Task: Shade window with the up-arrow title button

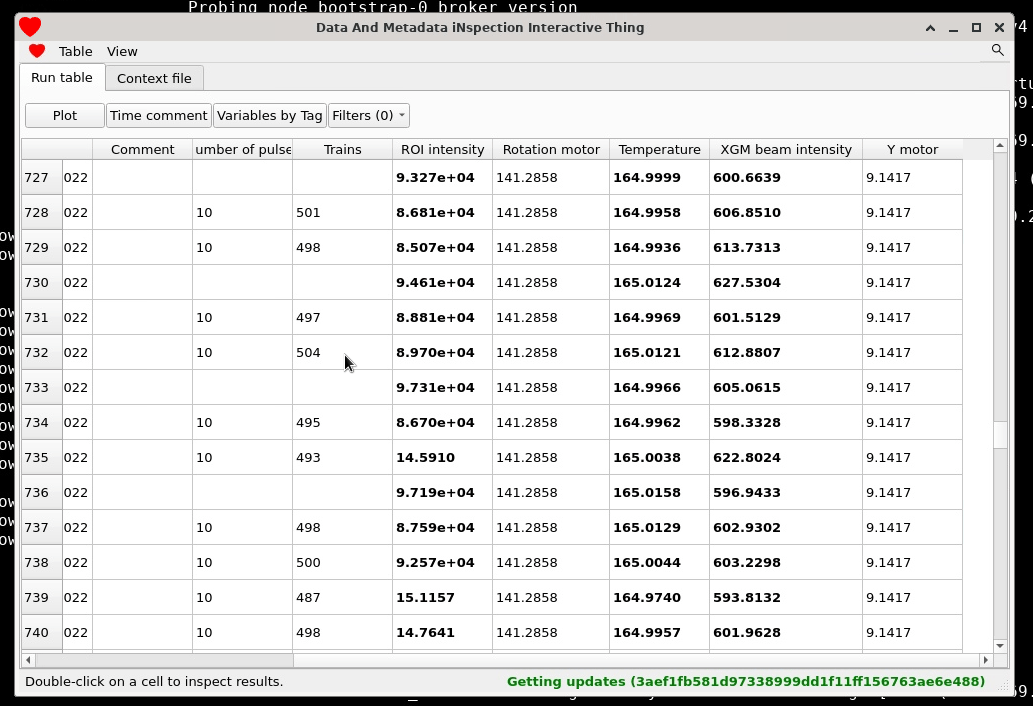Action: tap(930, 28)
